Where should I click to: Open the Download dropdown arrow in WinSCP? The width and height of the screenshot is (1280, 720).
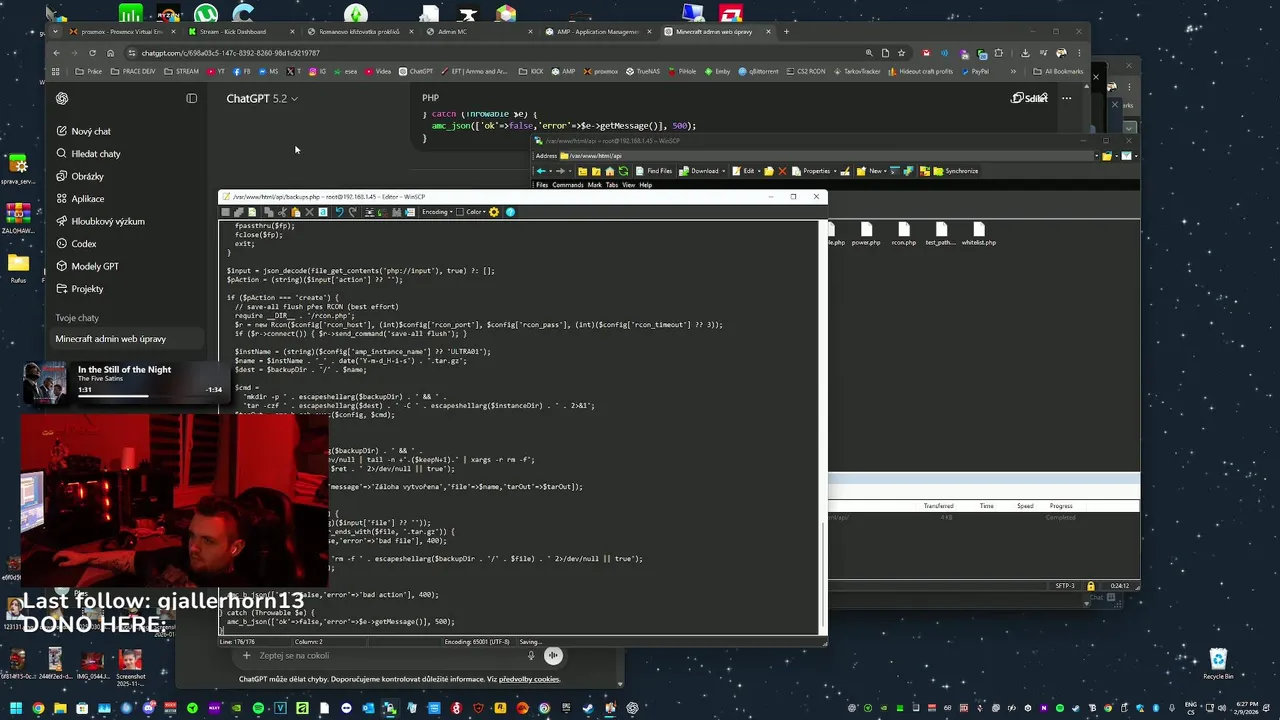tap(724, 171)
